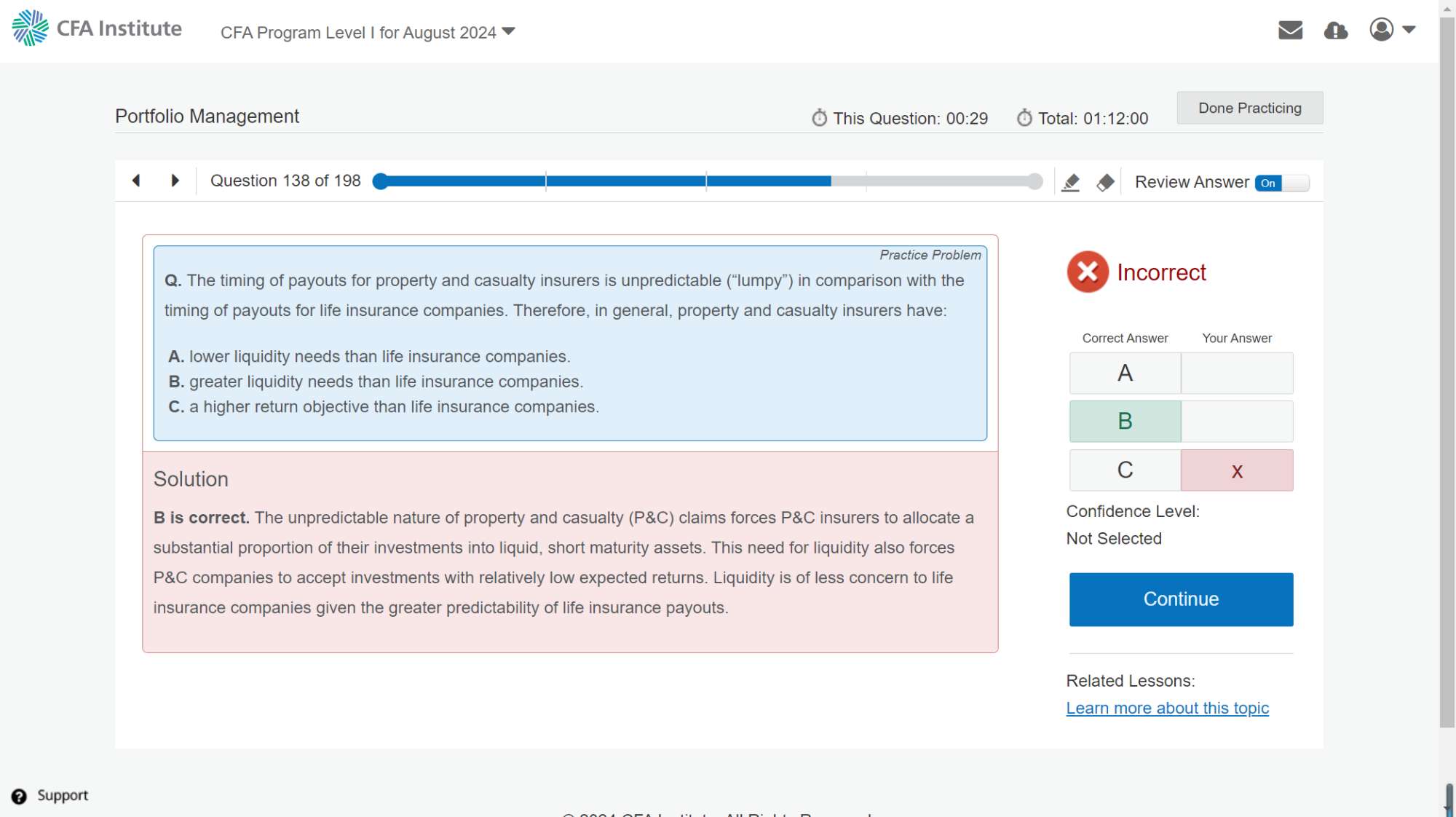Screen dimensions: 1456x817
Task: Click the cloud alert notification icon
Action: (1335, 30)
